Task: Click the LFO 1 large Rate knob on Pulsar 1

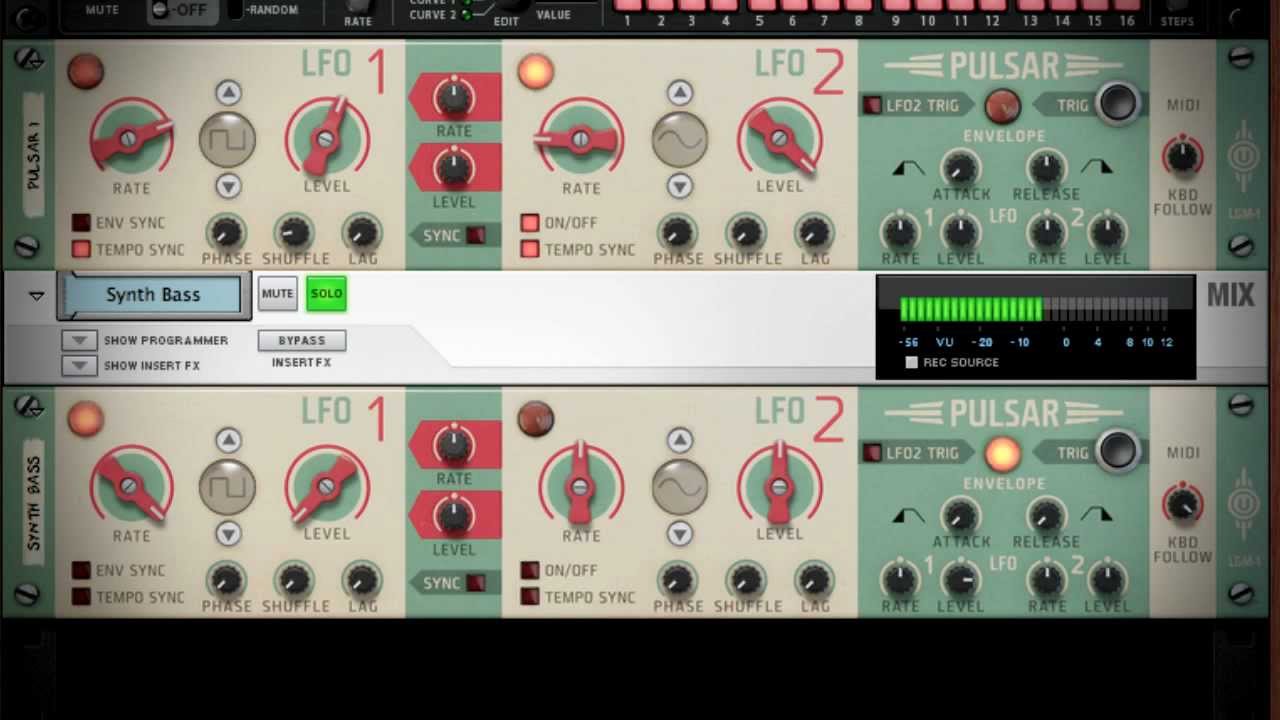Action: (131, 139)
